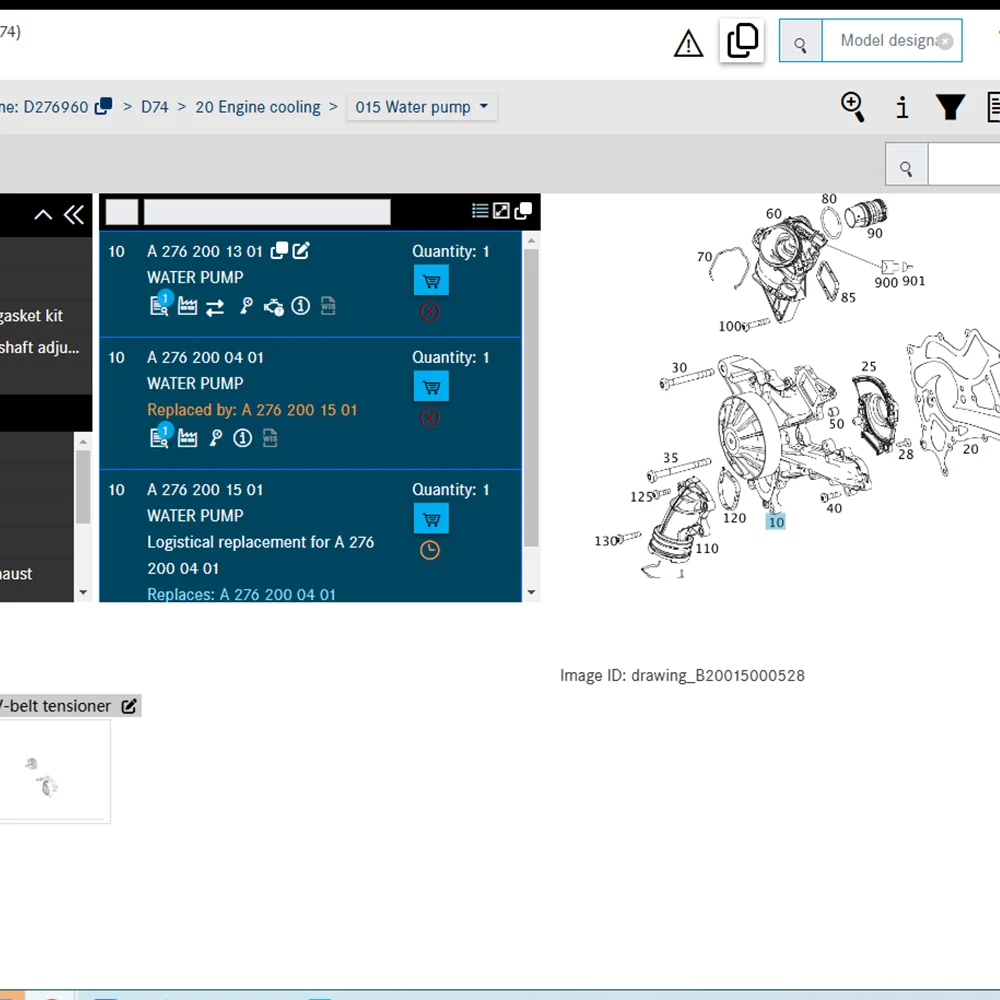Expand parts list to full view icon
The height and width of the screenshot is (1000, 1000).
tap(501, 211)
